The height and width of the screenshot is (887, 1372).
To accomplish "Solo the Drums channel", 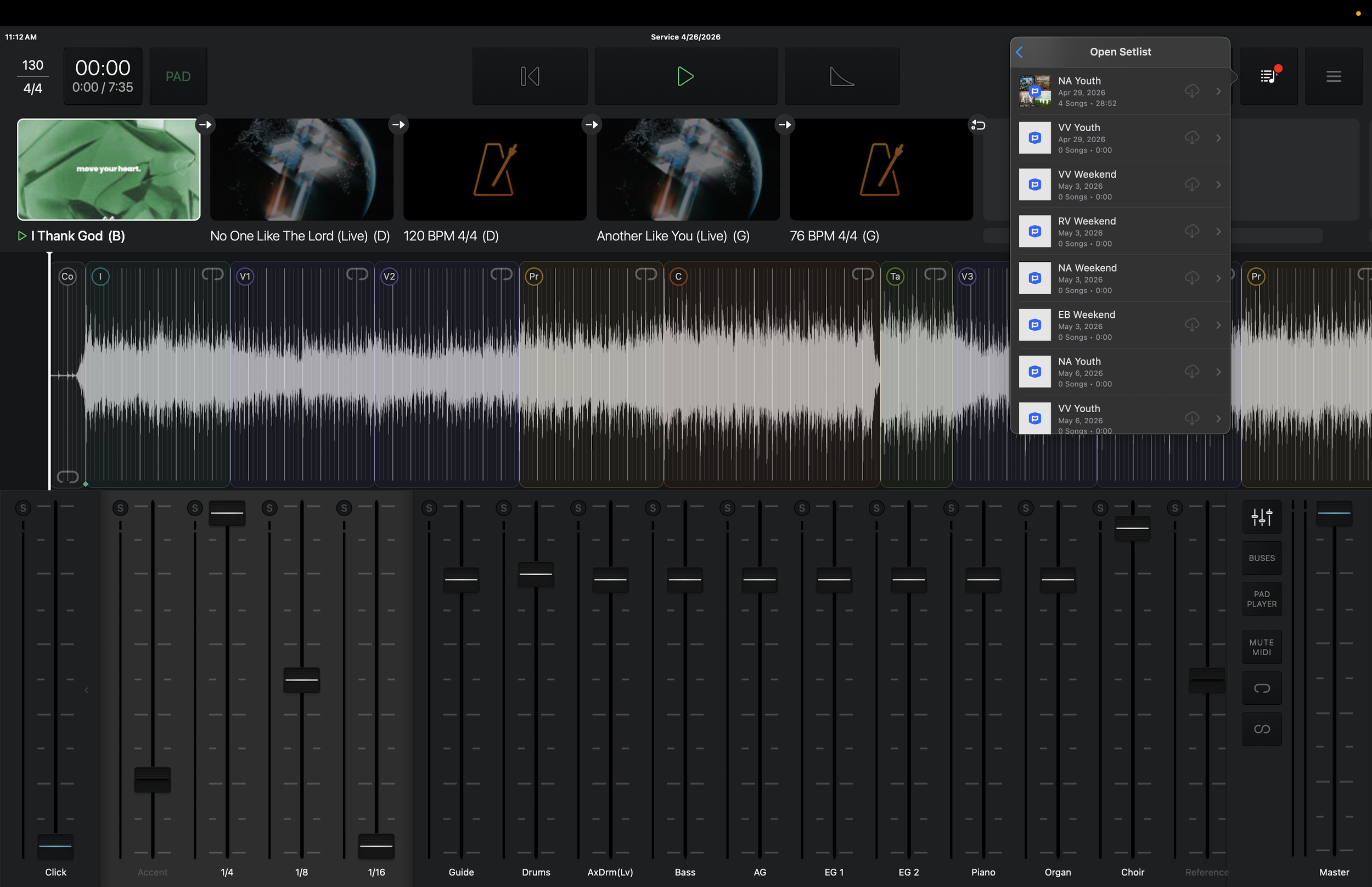I will [503, 508].
